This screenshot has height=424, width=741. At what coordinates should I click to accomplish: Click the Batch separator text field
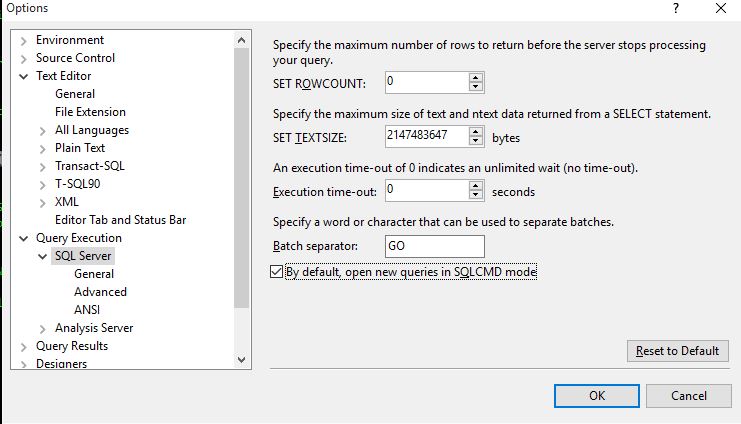[x=434, y=246]
